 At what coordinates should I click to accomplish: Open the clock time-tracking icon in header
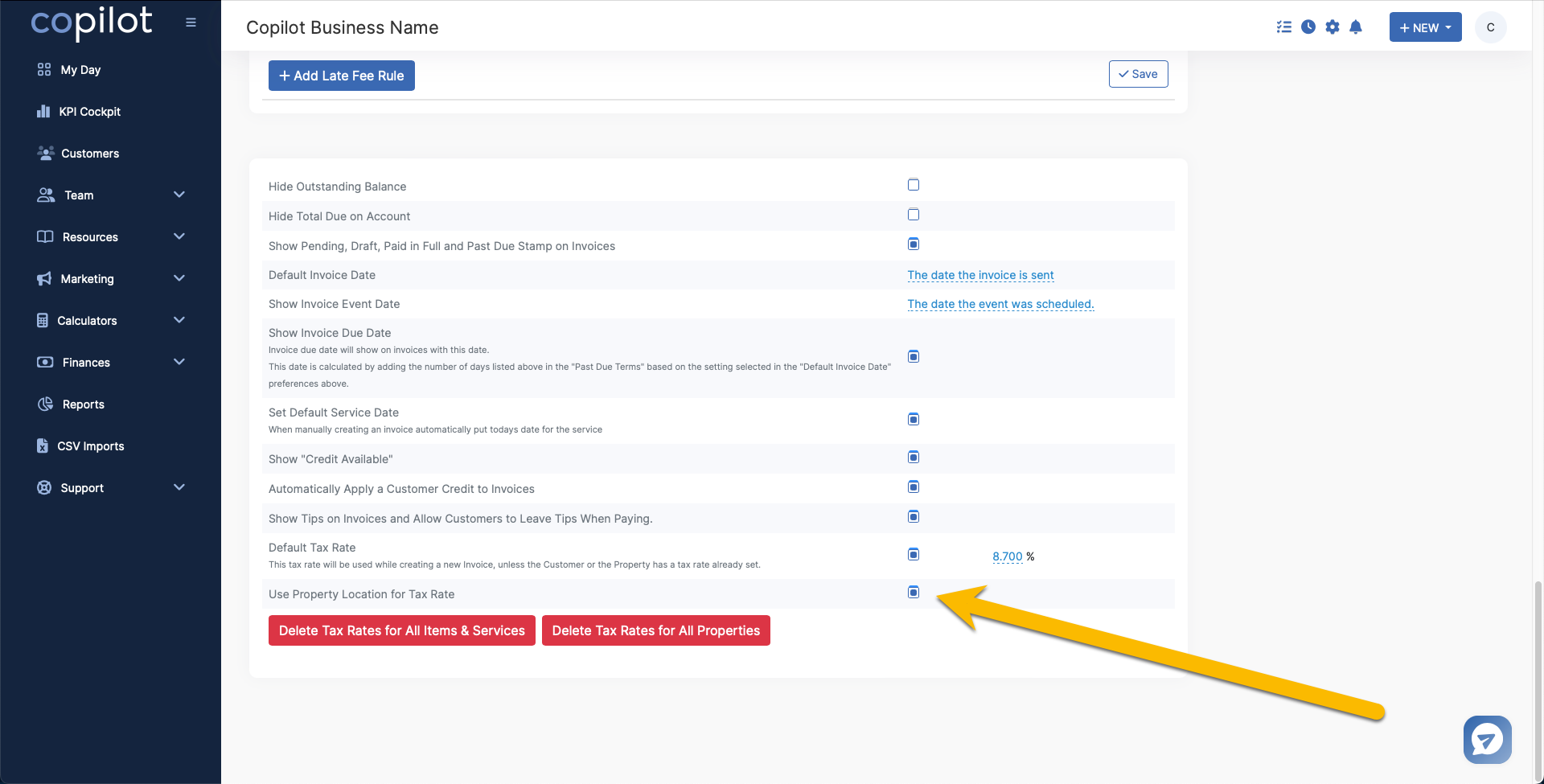(1308, 27)
